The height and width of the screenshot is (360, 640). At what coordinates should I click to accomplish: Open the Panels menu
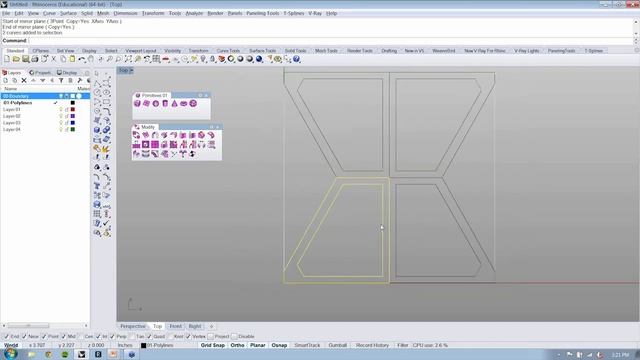pyautogui.click(x=235, y=13)
